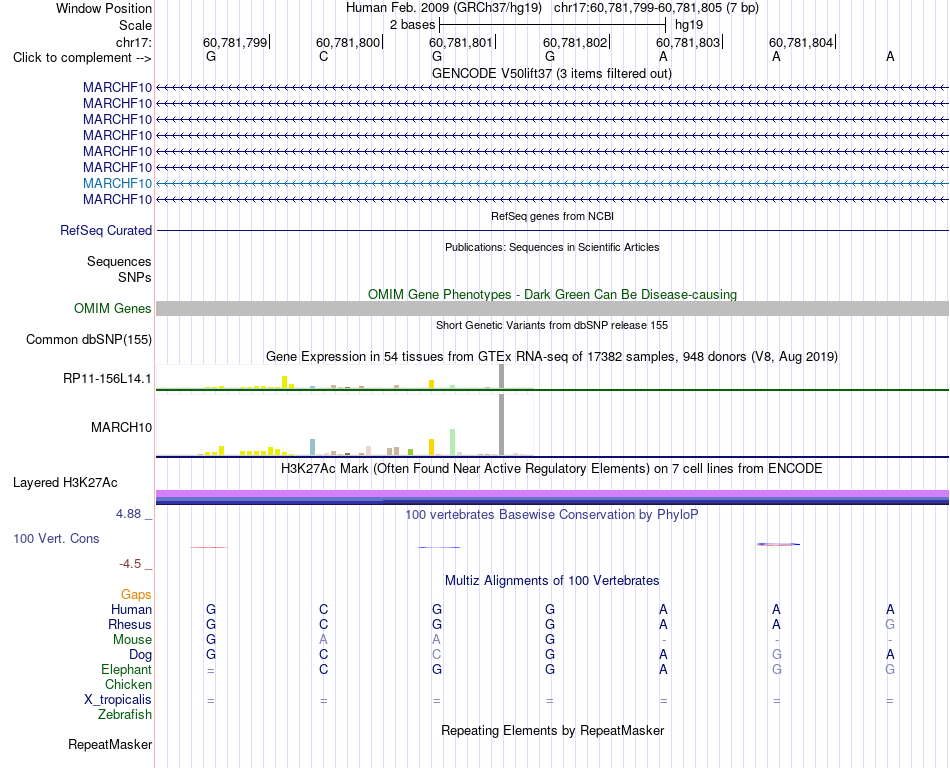Click 'Short Genetic Variants from dbSNP release 155'
The width and height of the screenshot is (950, 768).
(x=552, y=325)
